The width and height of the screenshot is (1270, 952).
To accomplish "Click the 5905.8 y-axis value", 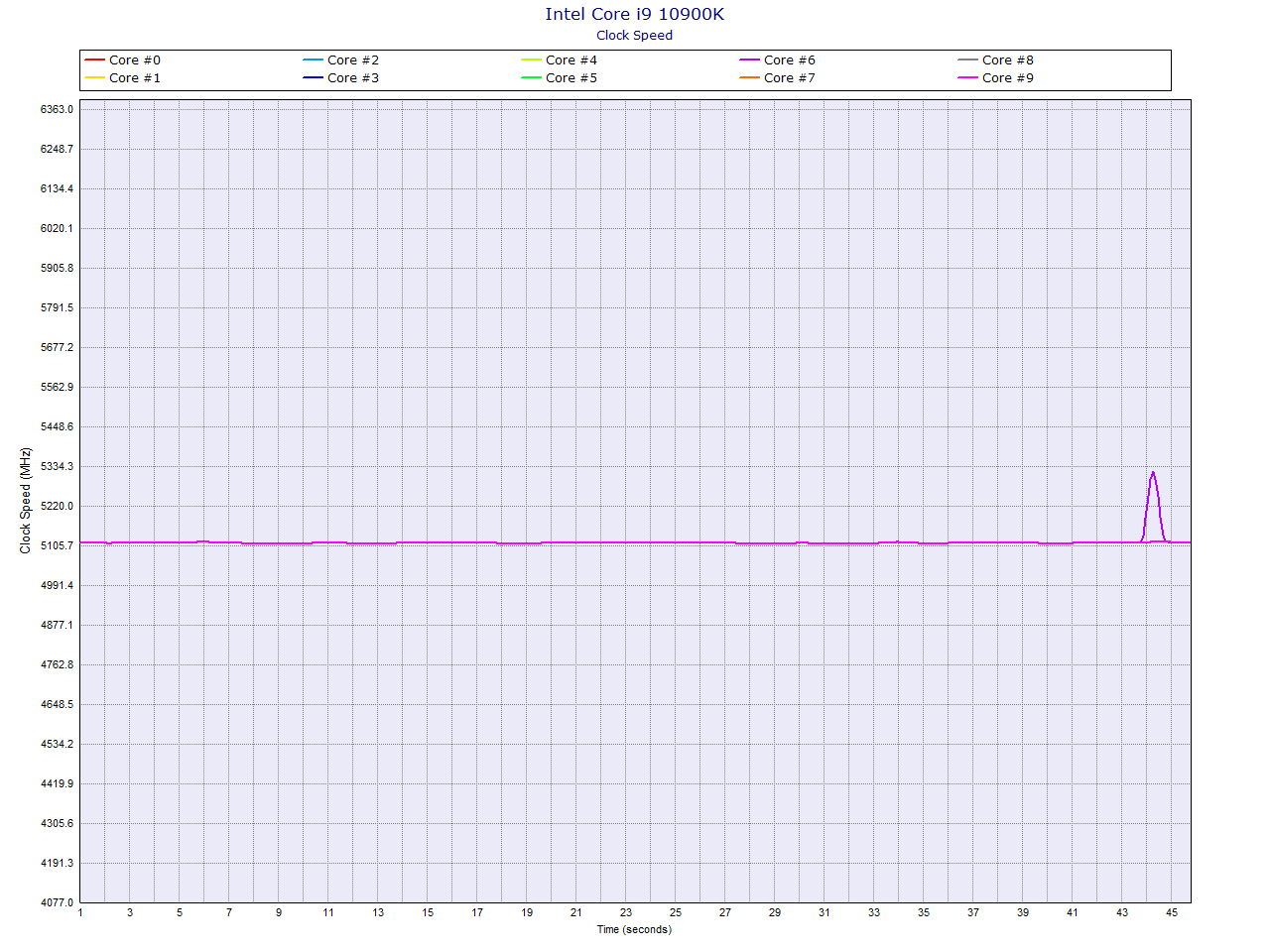I will (x=57, y=268).
